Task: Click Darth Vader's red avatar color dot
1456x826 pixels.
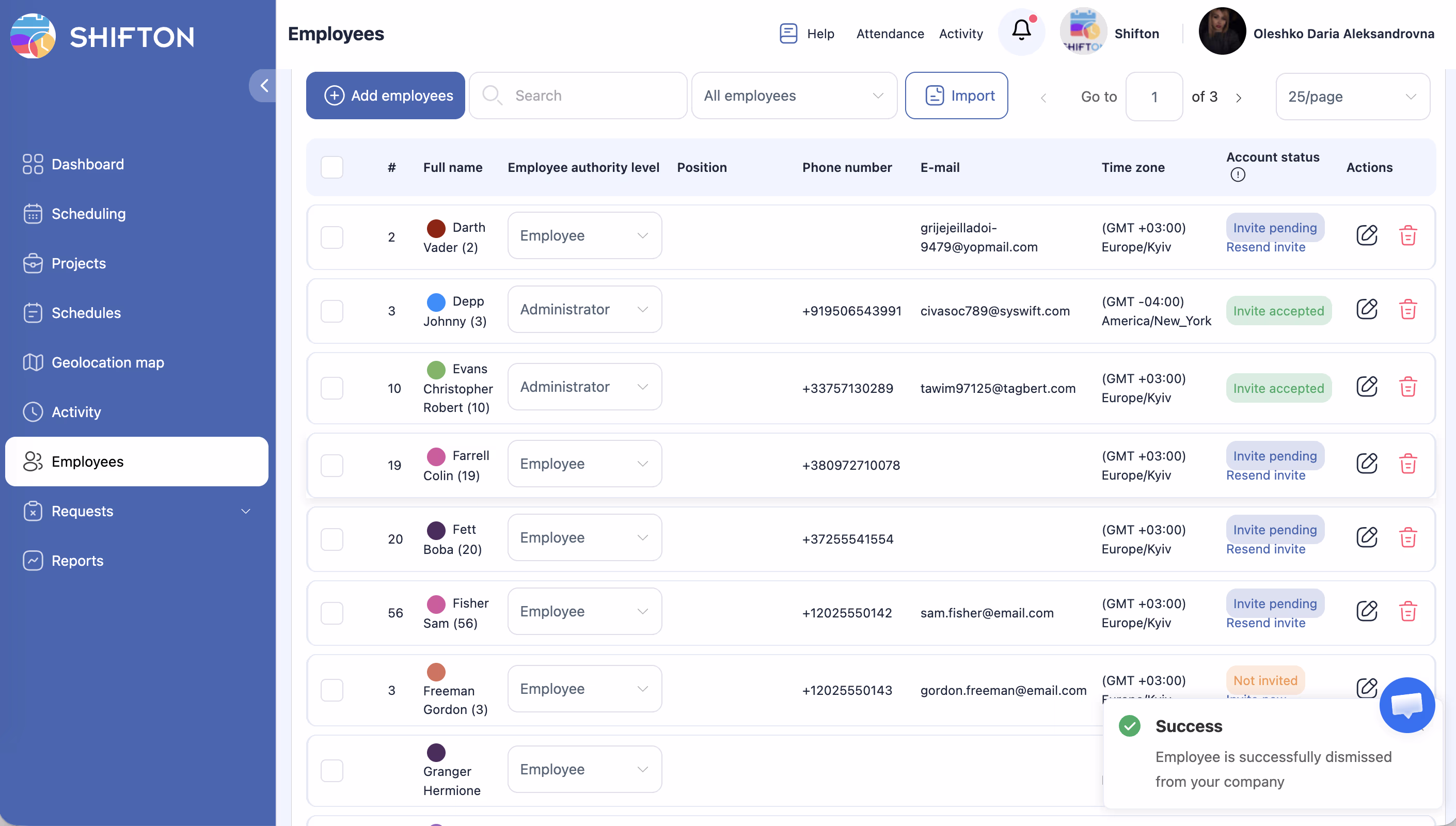Action: coord(436,228)
